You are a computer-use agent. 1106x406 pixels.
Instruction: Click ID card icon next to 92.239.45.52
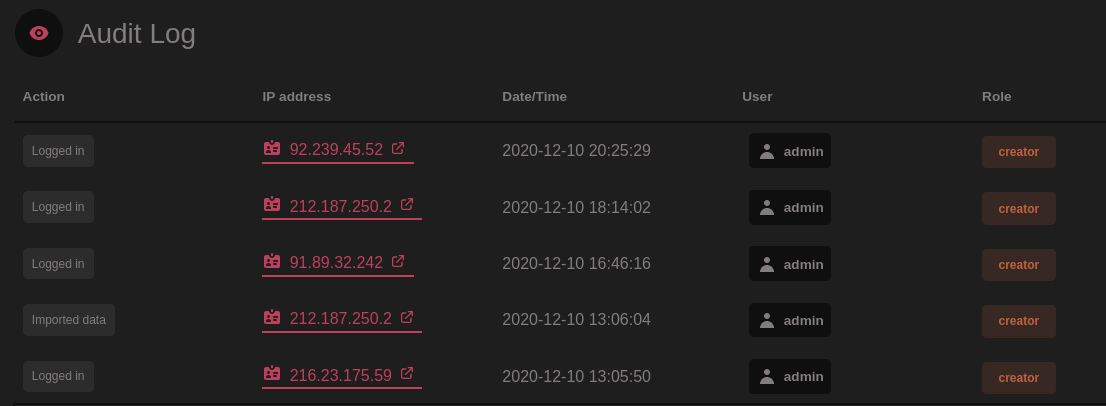click(272, 149)
